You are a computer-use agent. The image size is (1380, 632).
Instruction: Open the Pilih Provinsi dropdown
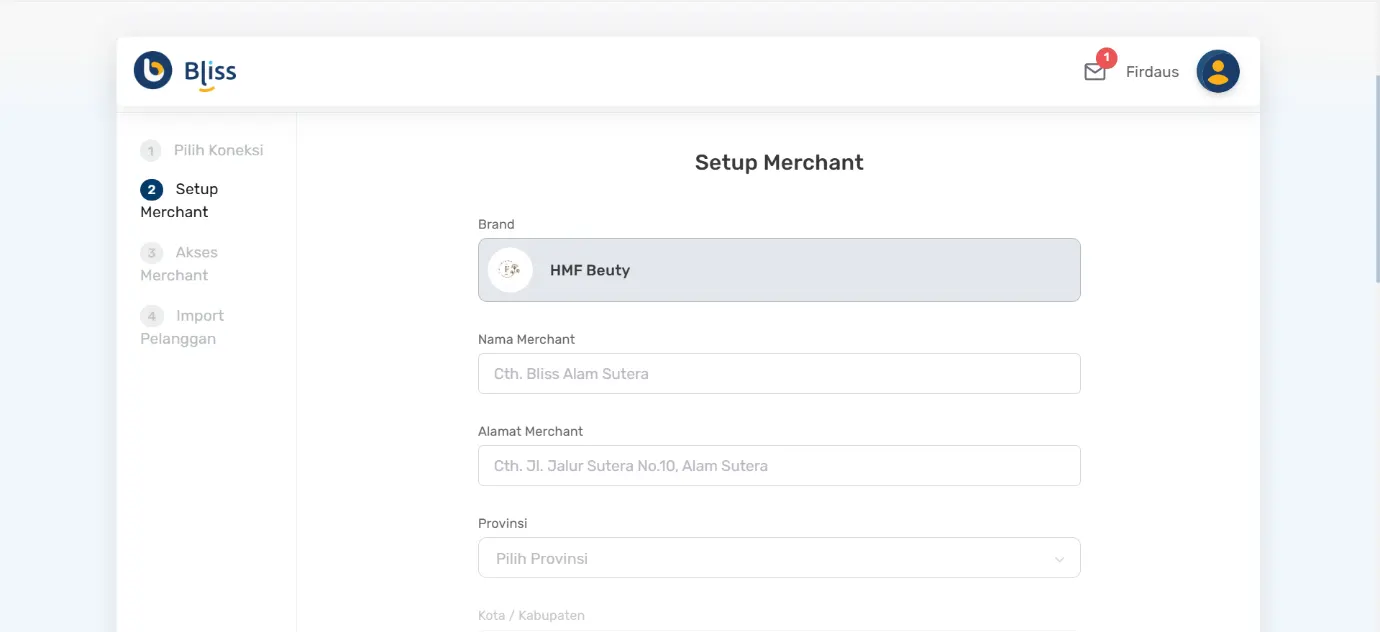(x=779, y=557)
